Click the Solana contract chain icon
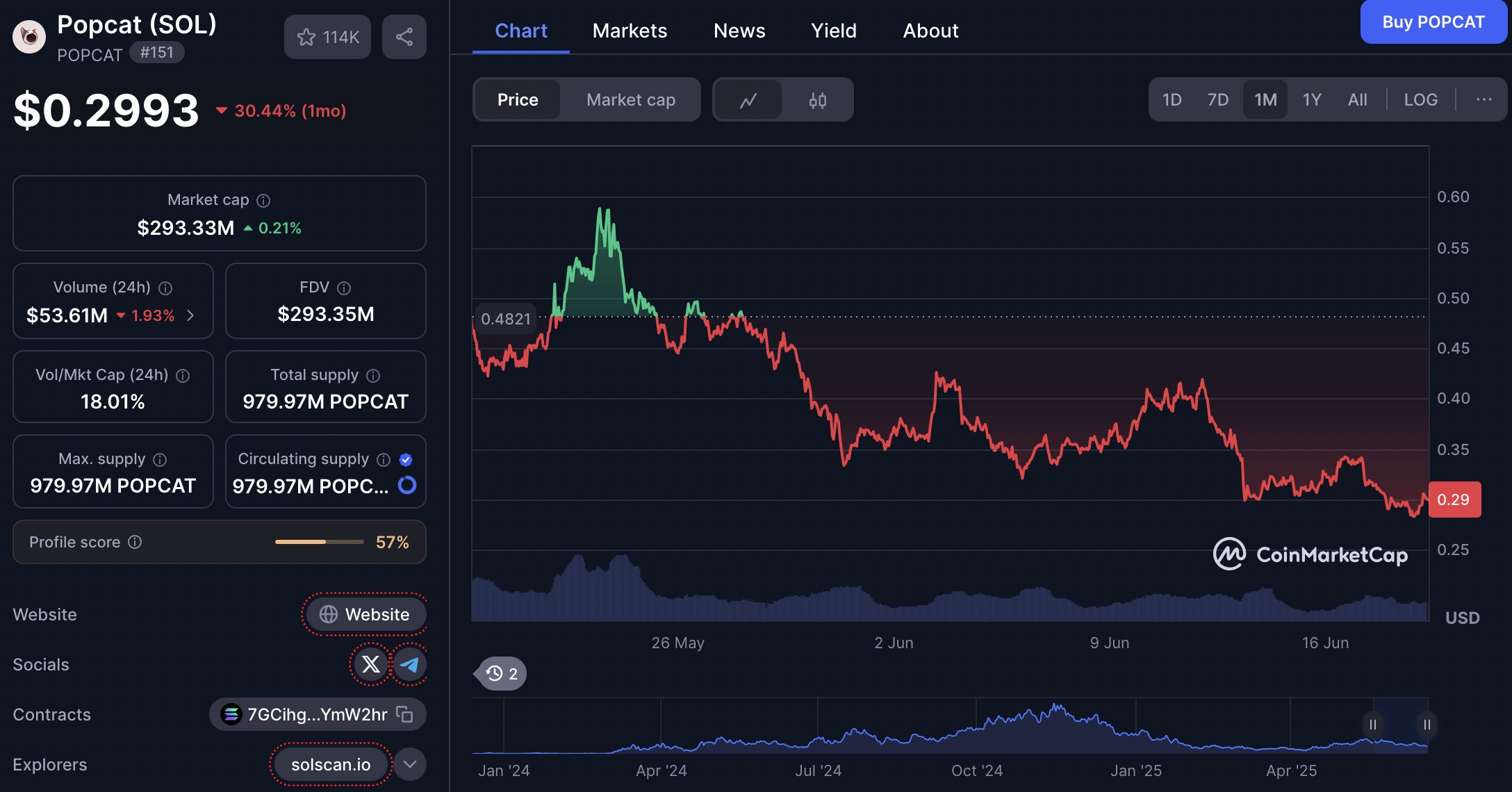 coord(231,714)
